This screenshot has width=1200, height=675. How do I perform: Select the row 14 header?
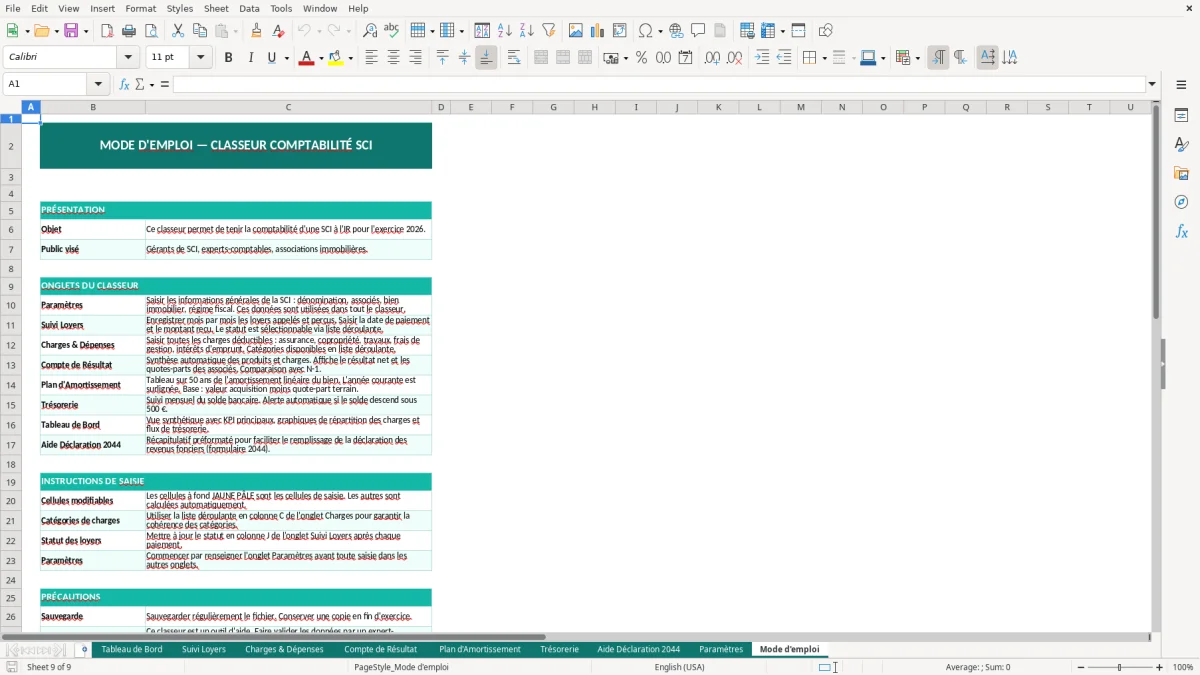coord(11,385)
